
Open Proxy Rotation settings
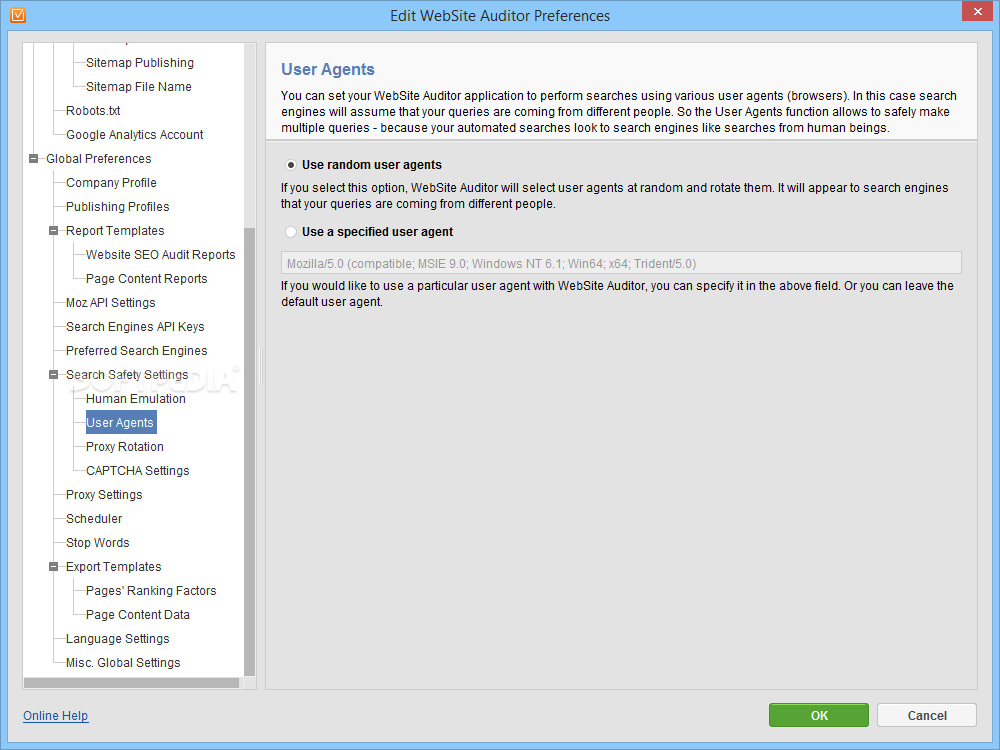(124, 447)
